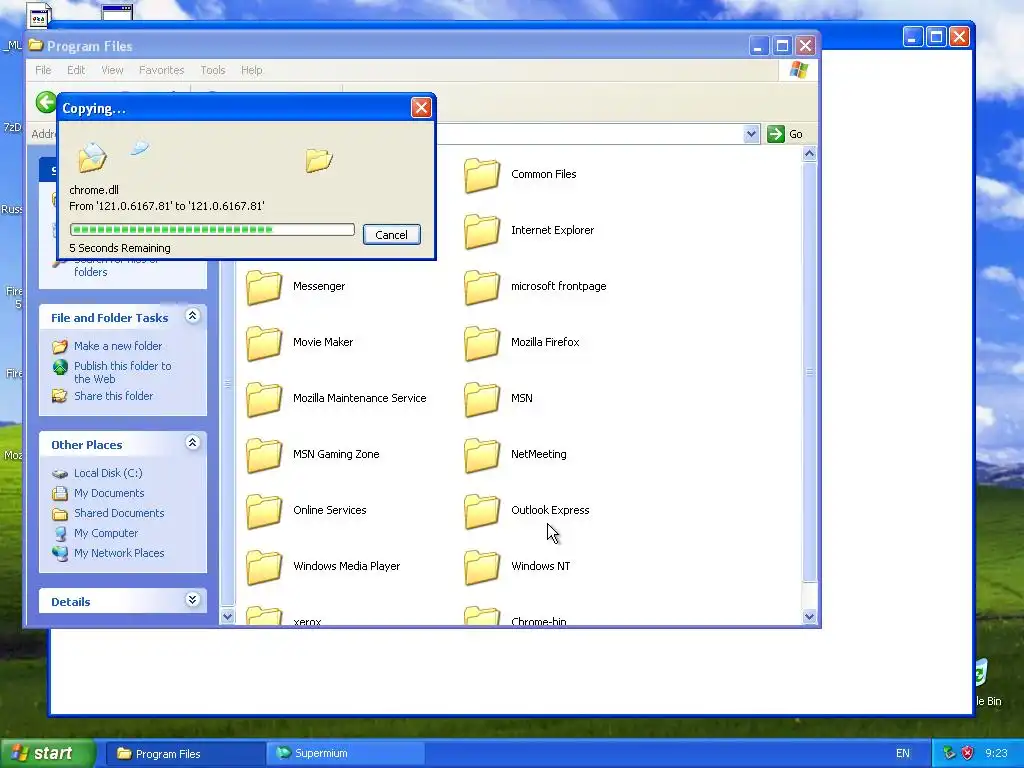This screenshot has height=768, width=1024.
Task: Open the Common Files folder icon
Action: pos(482,175)
